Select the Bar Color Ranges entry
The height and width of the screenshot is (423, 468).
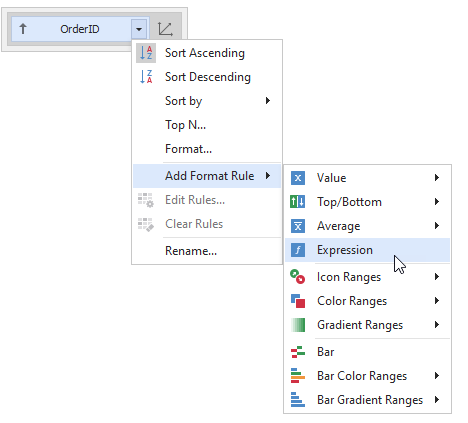367,376
